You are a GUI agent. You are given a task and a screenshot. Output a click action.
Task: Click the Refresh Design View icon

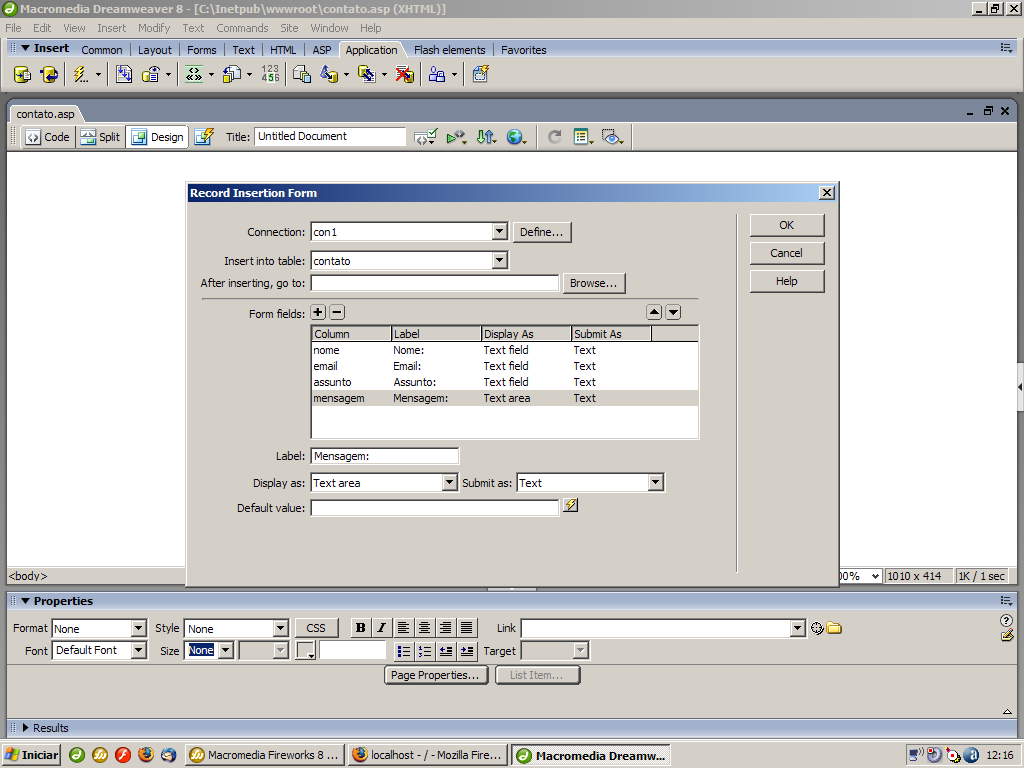pos(554,137)
